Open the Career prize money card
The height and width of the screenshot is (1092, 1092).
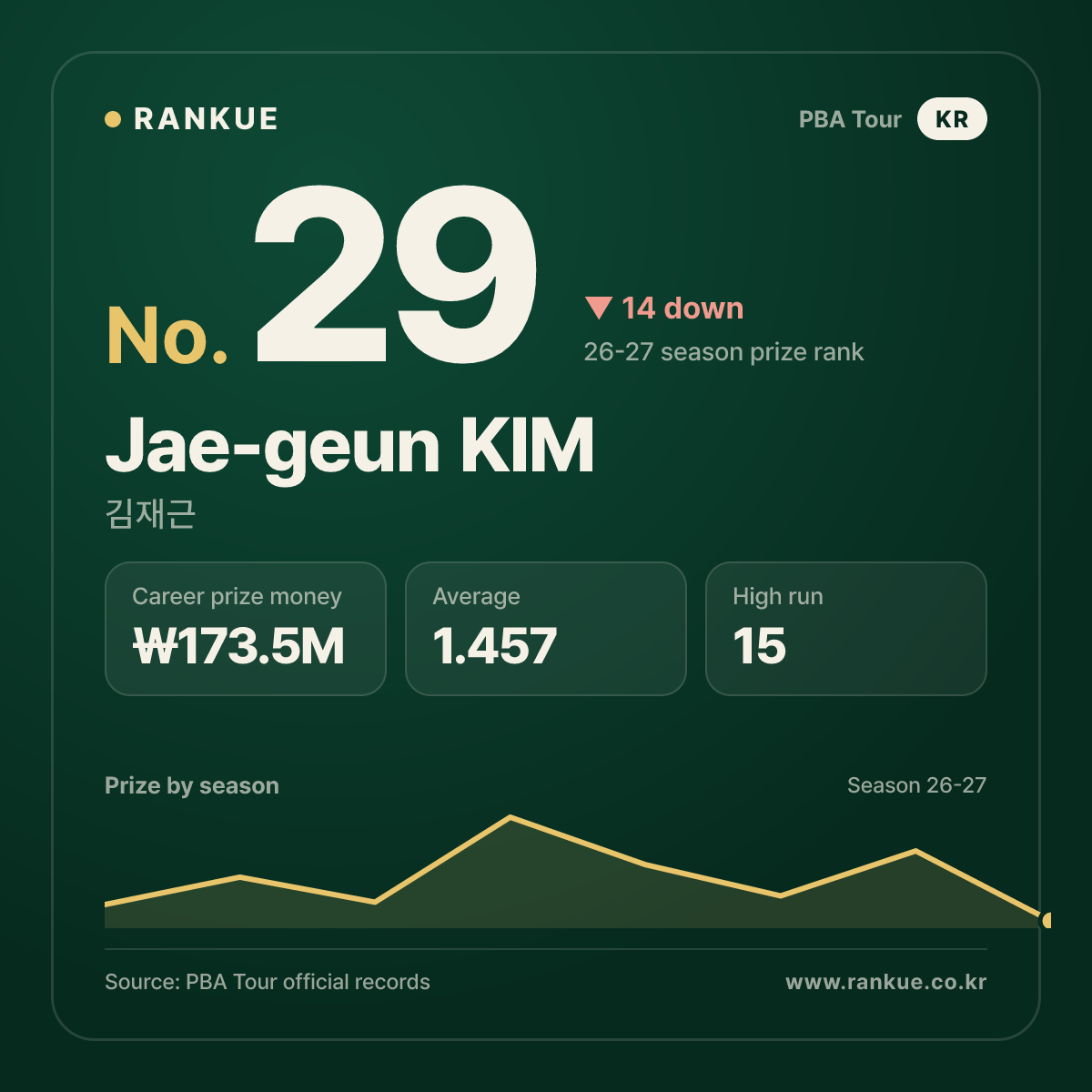click(246, 629)
